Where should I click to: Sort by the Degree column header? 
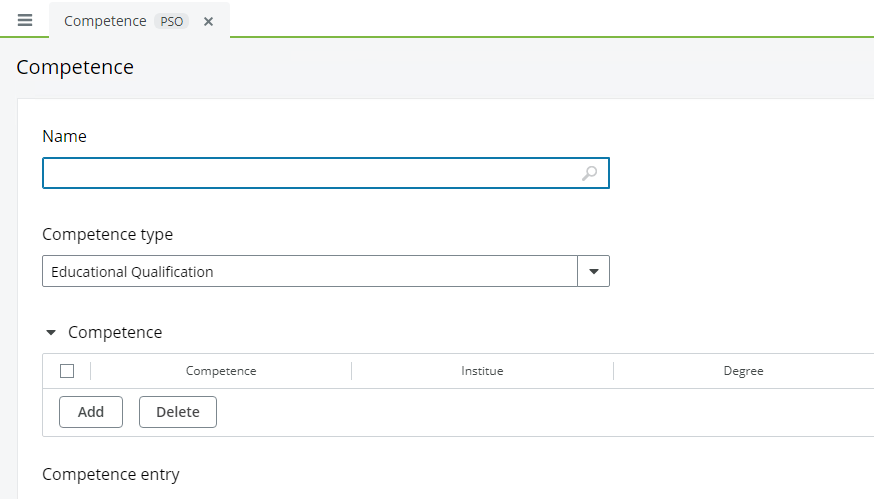[743, 371]
